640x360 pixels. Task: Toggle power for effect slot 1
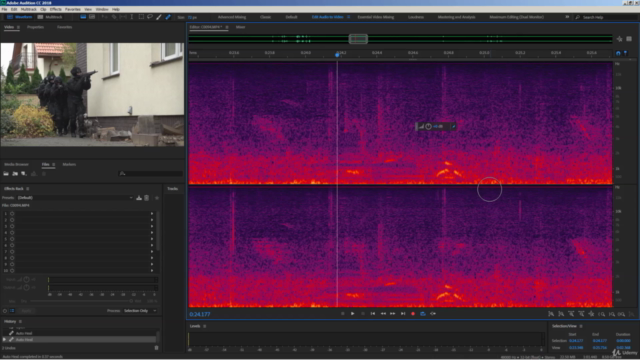(12, 213)
